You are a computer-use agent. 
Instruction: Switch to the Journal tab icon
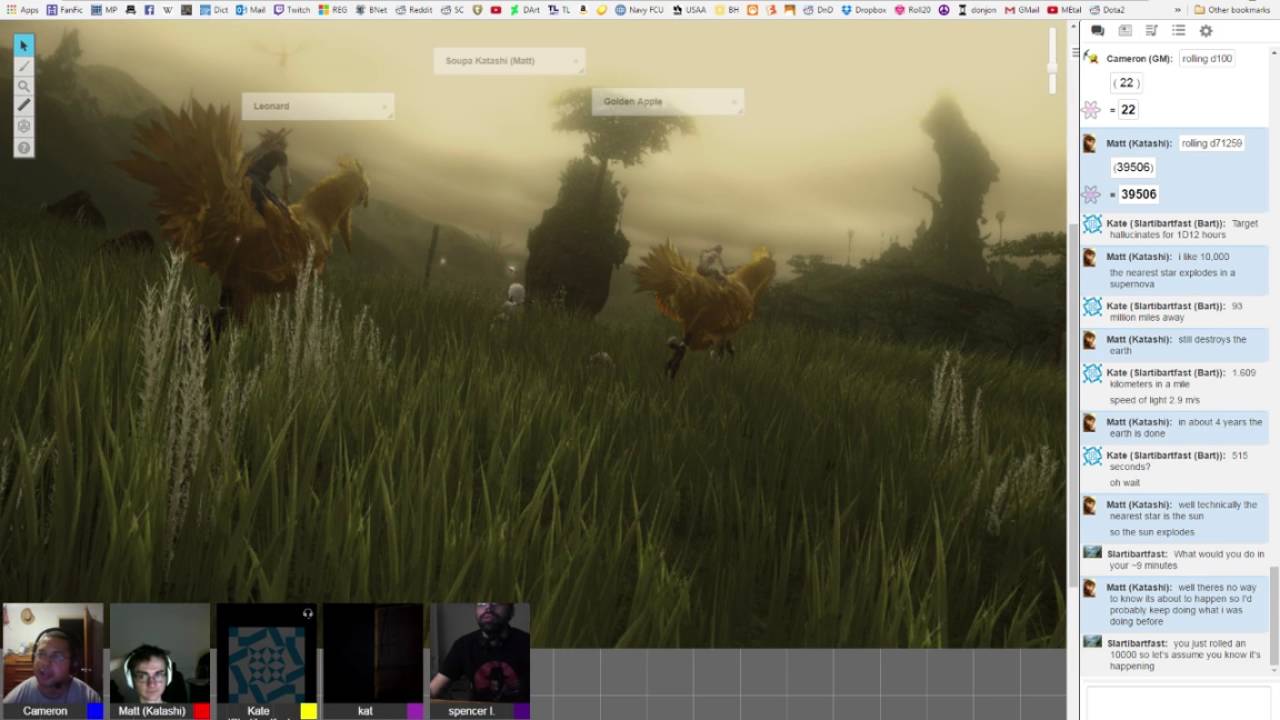click(1125, 31)
